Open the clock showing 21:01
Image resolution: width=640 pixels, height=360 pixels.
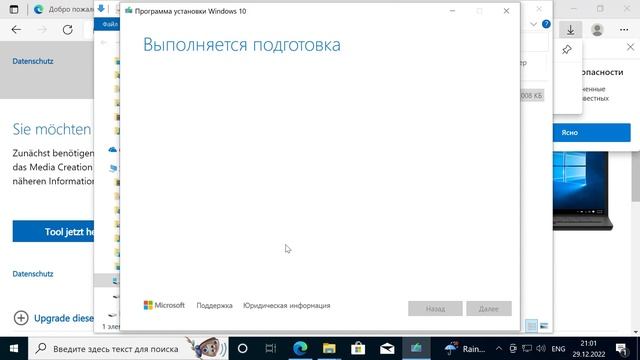tap(588, 349)
